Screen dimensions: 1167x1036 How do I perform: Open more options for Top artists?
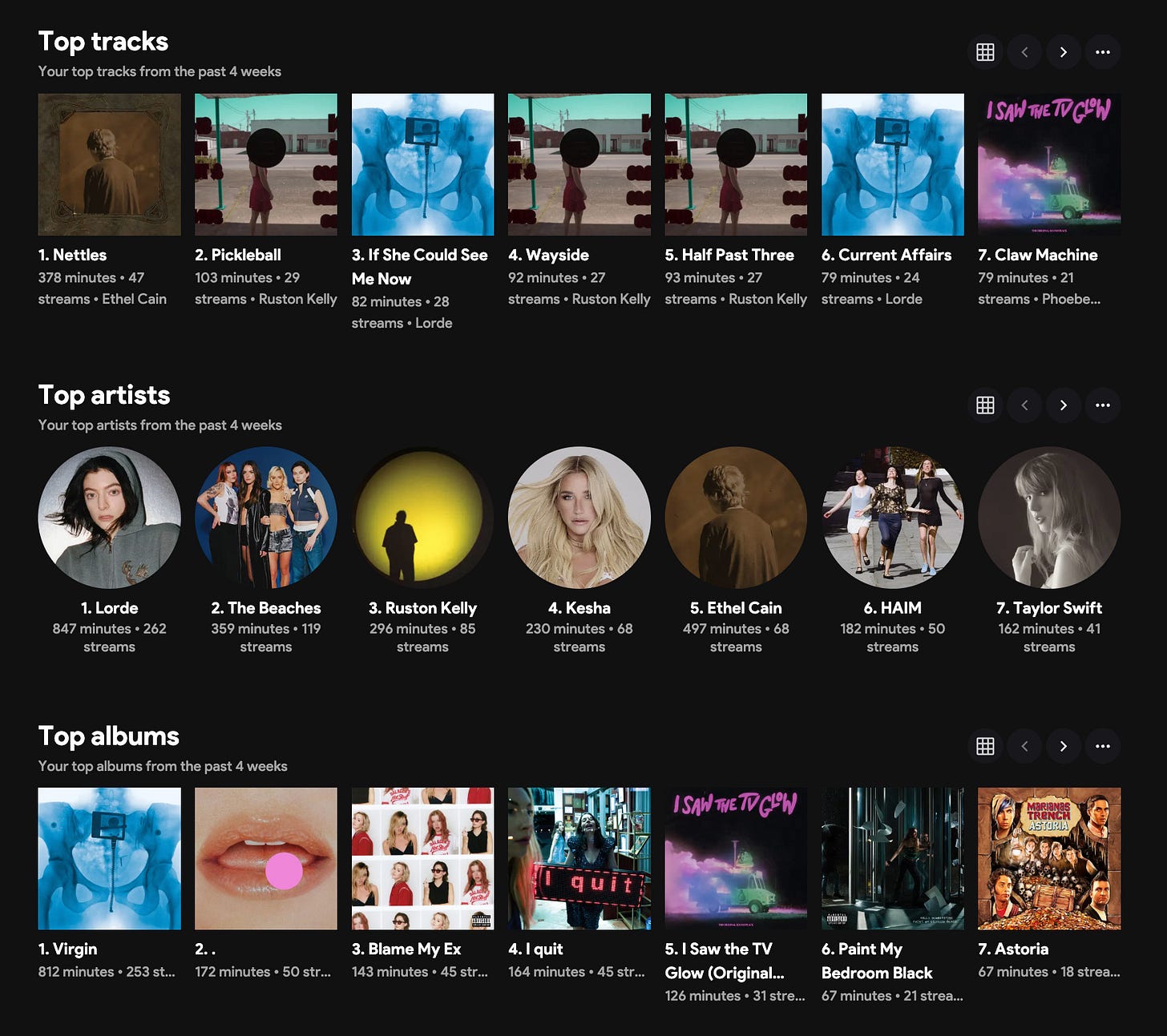[1103, 405]
